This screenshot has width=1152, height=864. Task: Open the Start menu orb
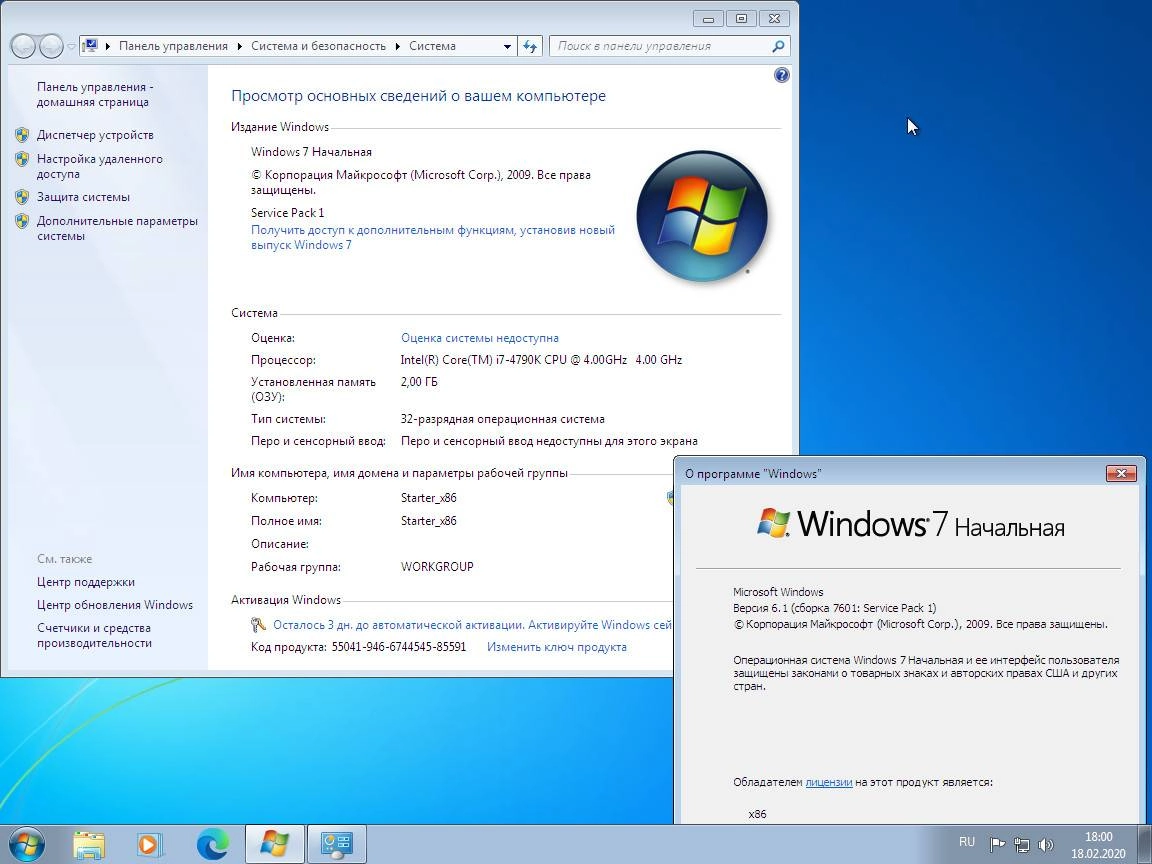coord(26,843)
